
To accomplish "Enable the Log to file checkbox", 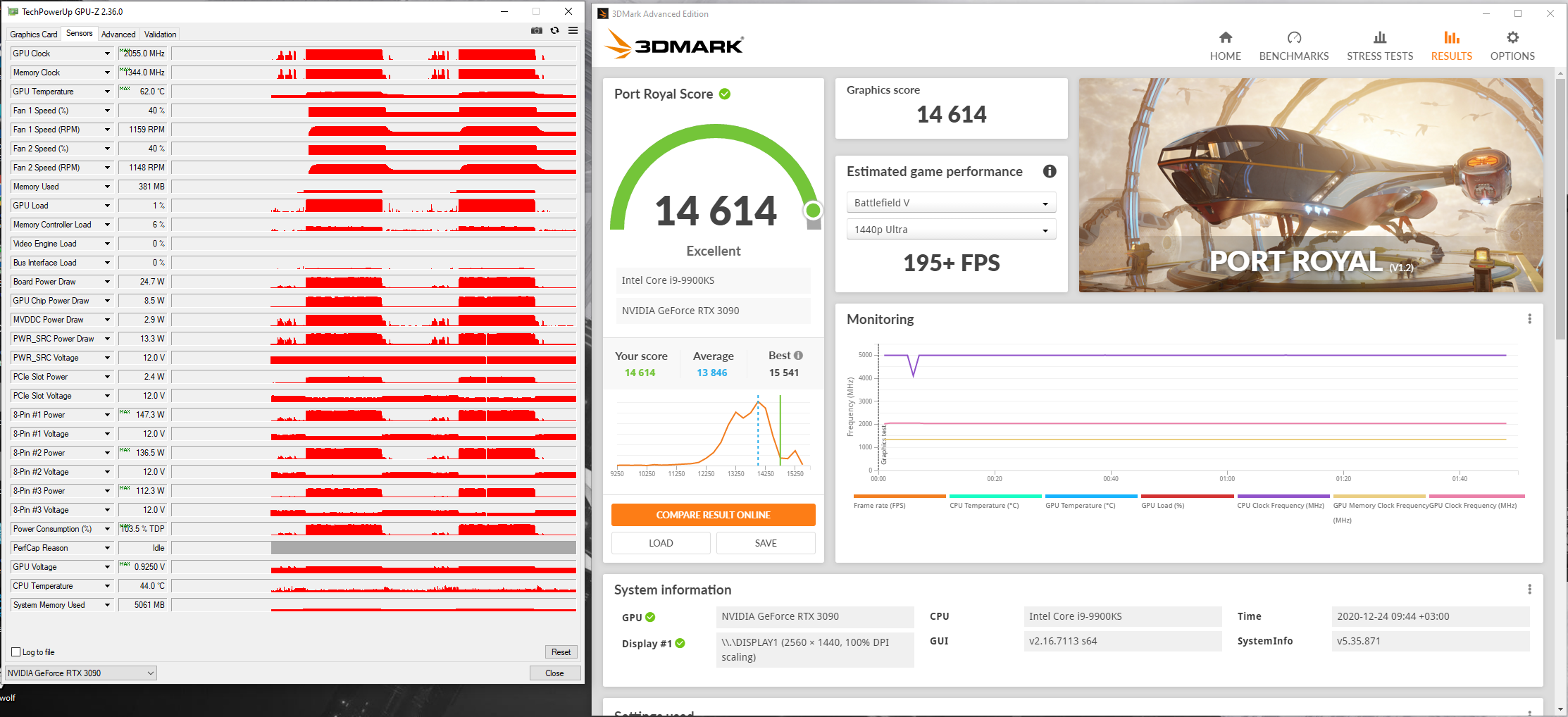I will (x=16, y=652).
